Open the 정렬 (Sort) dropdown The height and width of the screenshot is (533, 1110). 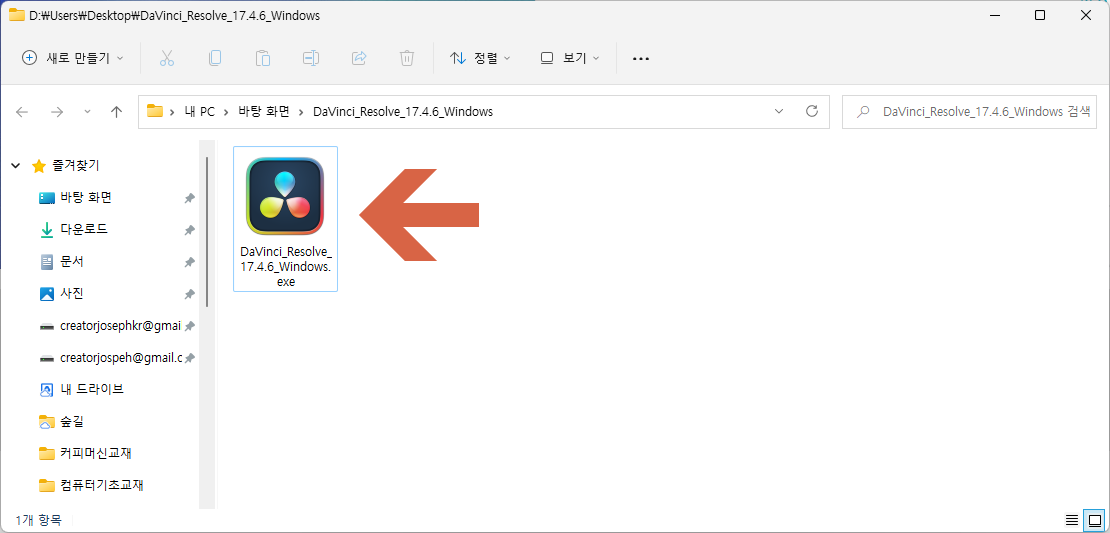click(481, 58)
